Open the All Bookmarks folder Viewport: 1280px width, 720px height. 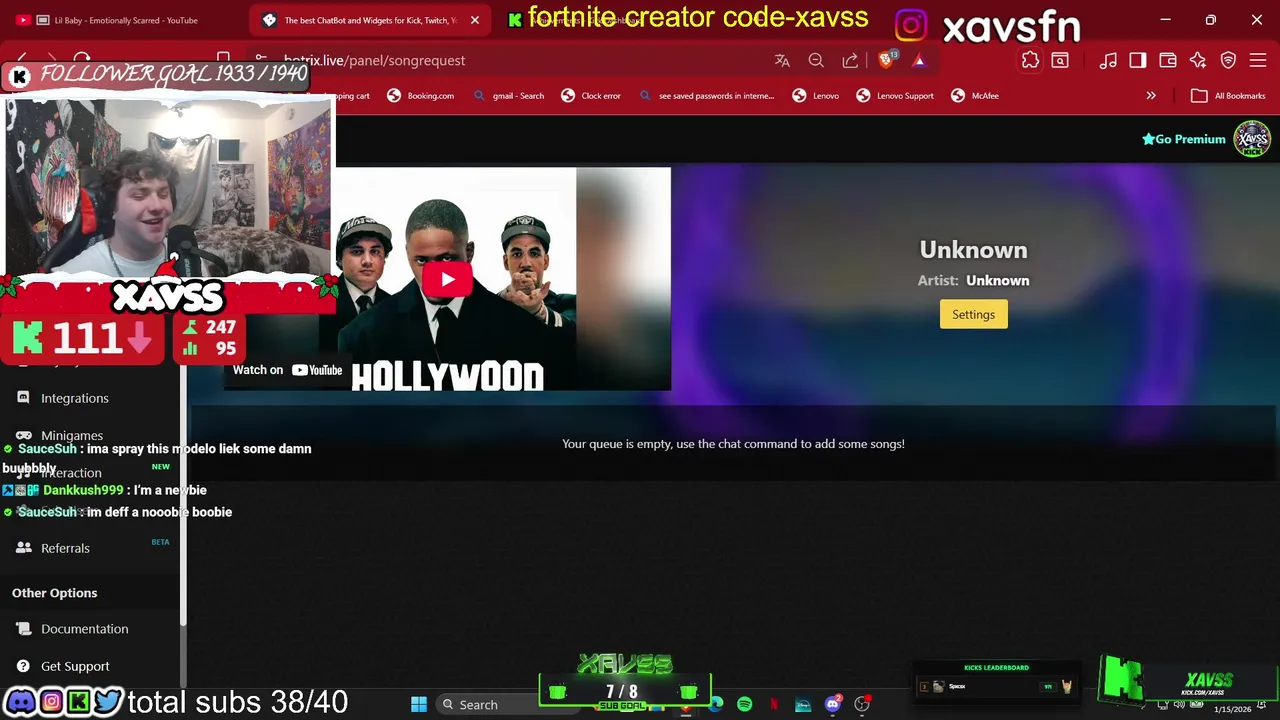coord(1228,96)
